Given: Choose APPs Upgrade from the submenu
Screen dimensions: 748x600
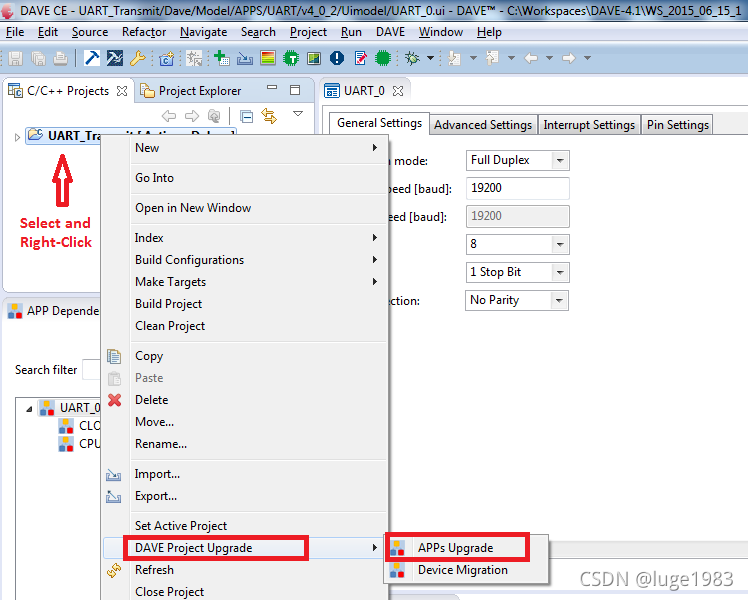Looking at the screenshot, I should click(467, 548).
